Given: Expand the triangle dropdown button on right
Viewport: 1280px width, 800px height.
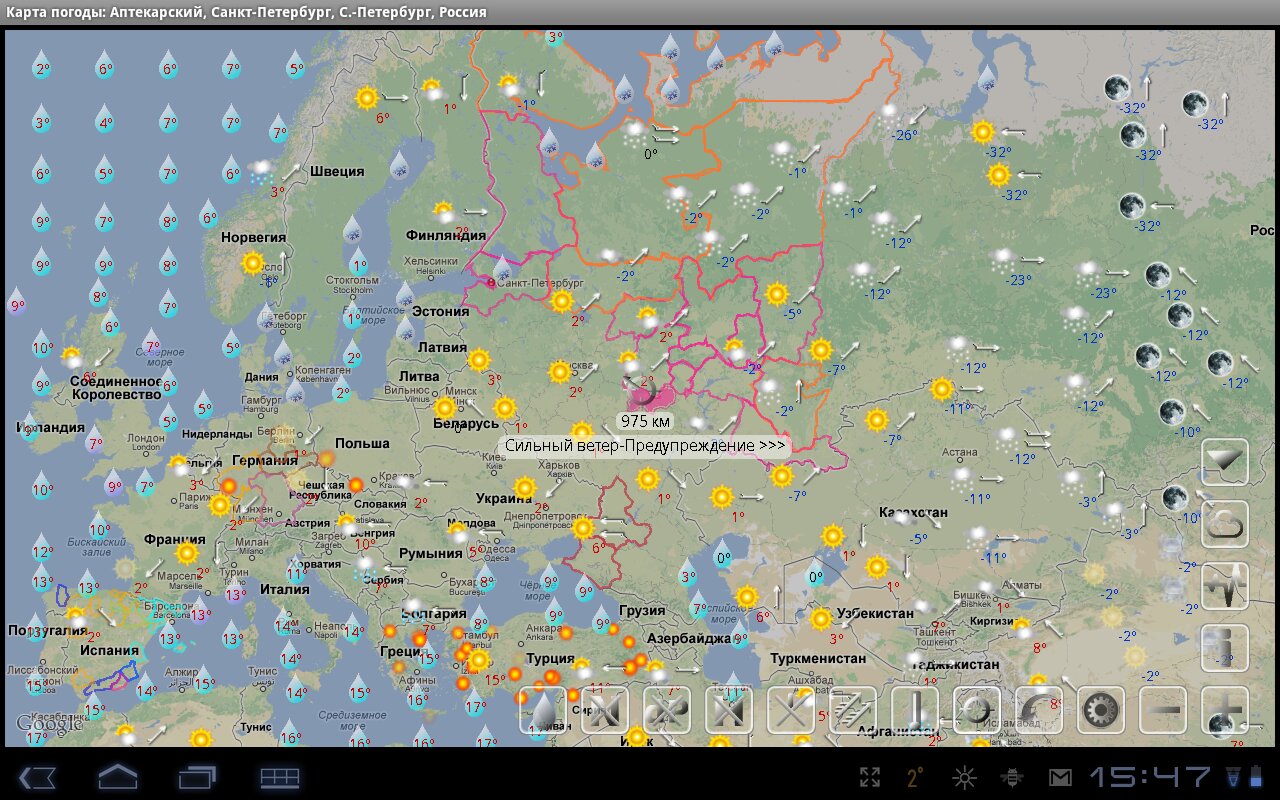Looking at the screenshot, I should (x=1225, y=462).
